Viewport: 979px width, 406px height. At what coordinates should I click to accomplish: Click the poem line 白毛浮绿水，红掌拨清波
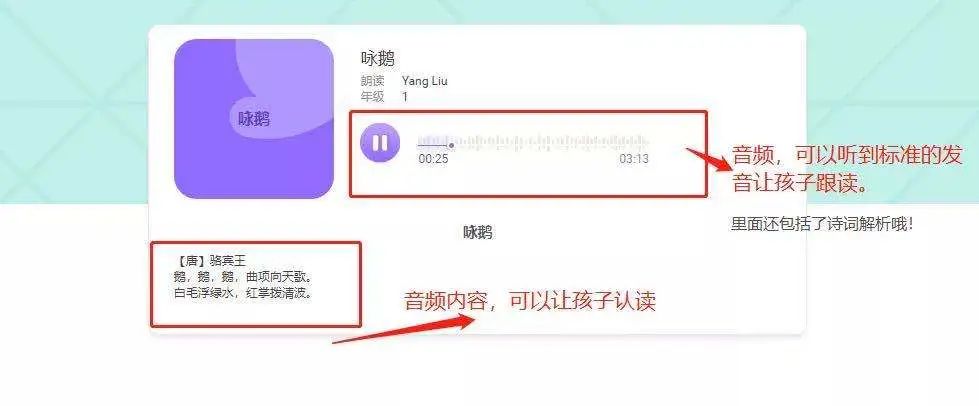tap(243, 292)
